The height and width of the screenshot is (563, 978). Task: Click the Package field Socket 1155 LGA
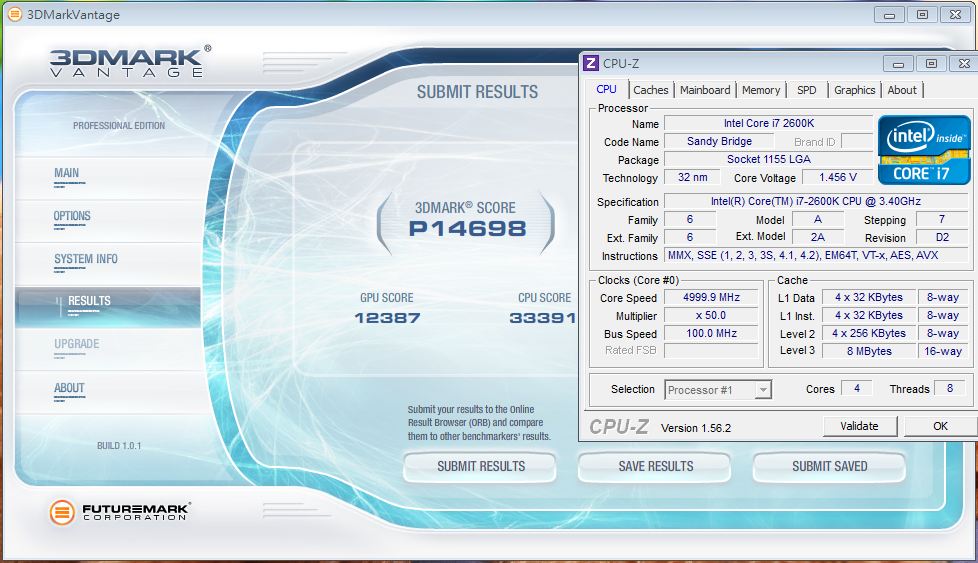tap(768, 160)
